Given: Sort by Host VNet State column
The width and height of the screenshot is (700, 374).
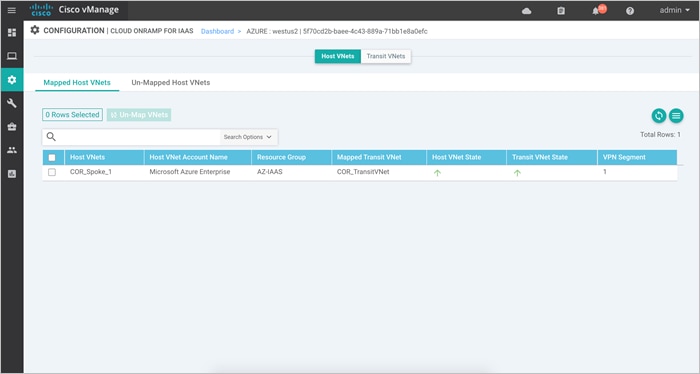Looking at the screenshot, I should [467, 158].
